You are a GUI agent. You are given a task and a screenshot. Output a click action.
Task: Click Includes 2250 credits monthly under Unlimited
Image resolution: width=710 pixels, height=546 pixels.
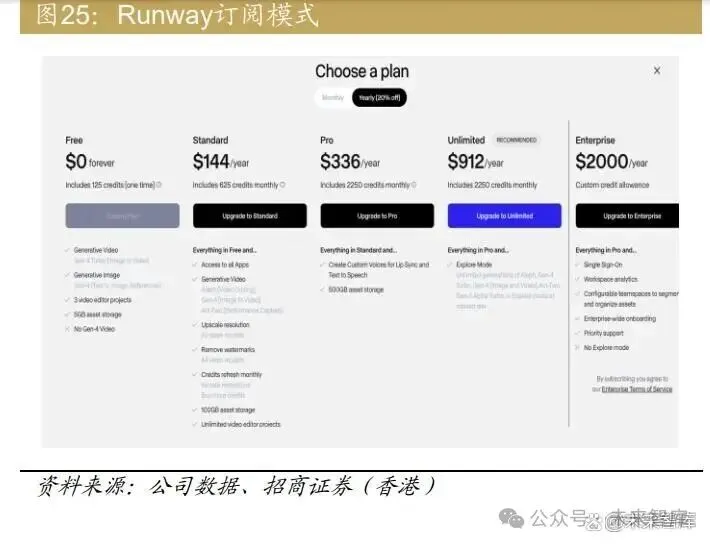492,185
